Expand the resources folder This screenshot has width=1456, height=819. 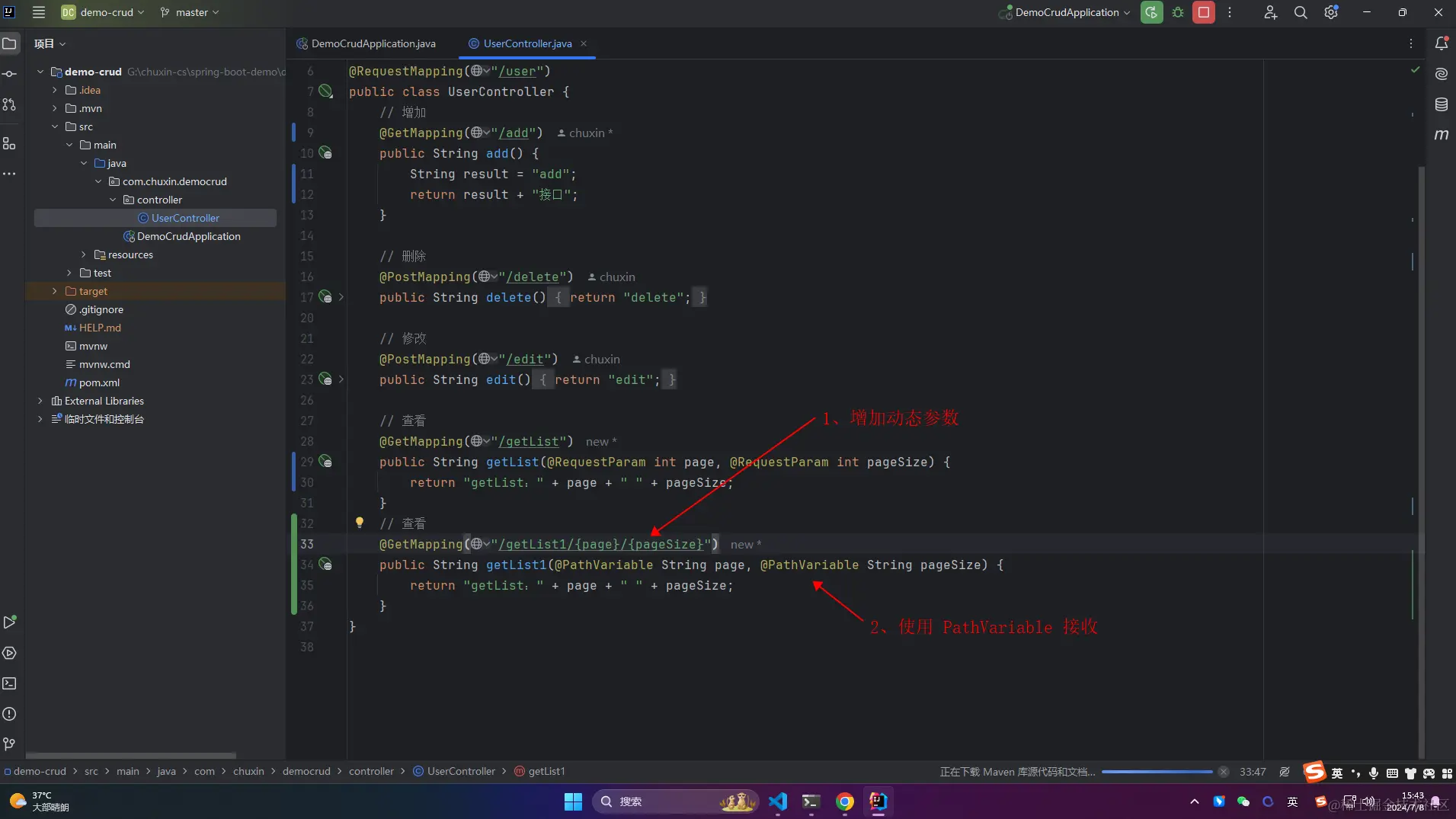click(83, 254)
